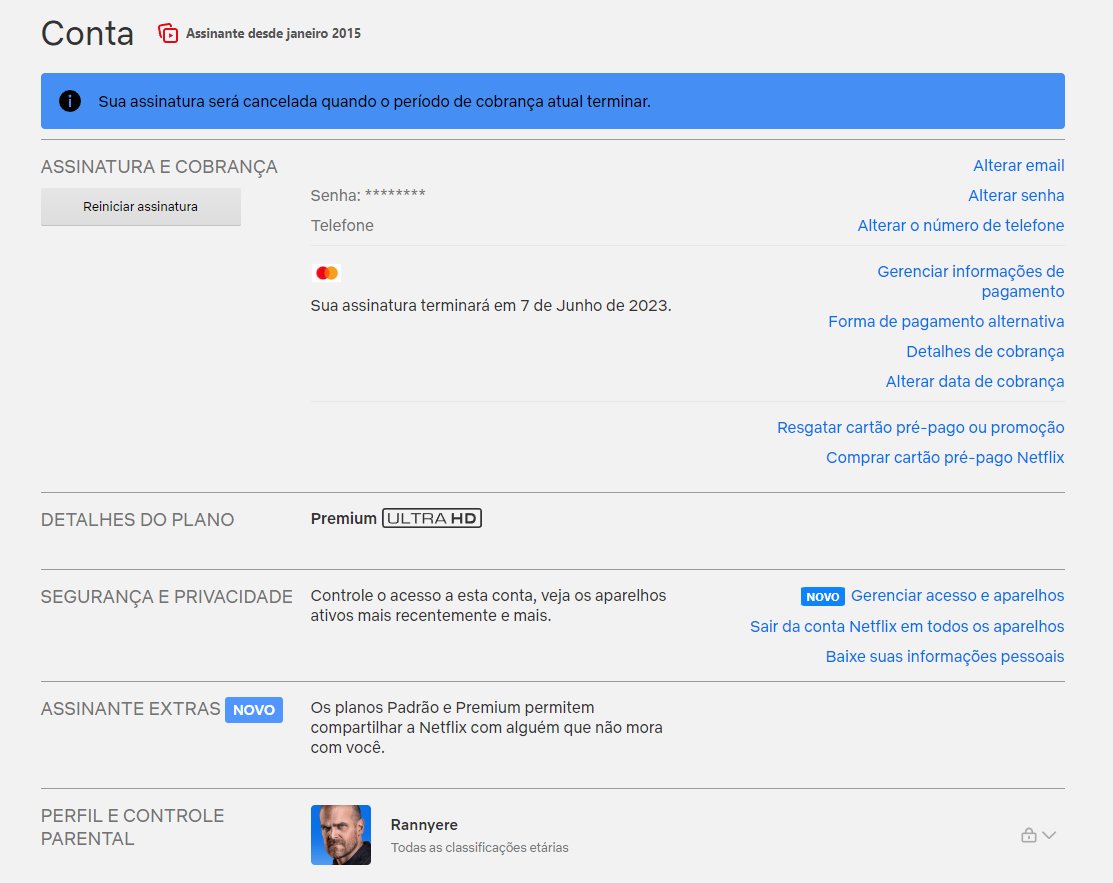This screenshot has width=1113, height=883.
Task: Click Alterar o número de telefone
Action: coord(961,225)
